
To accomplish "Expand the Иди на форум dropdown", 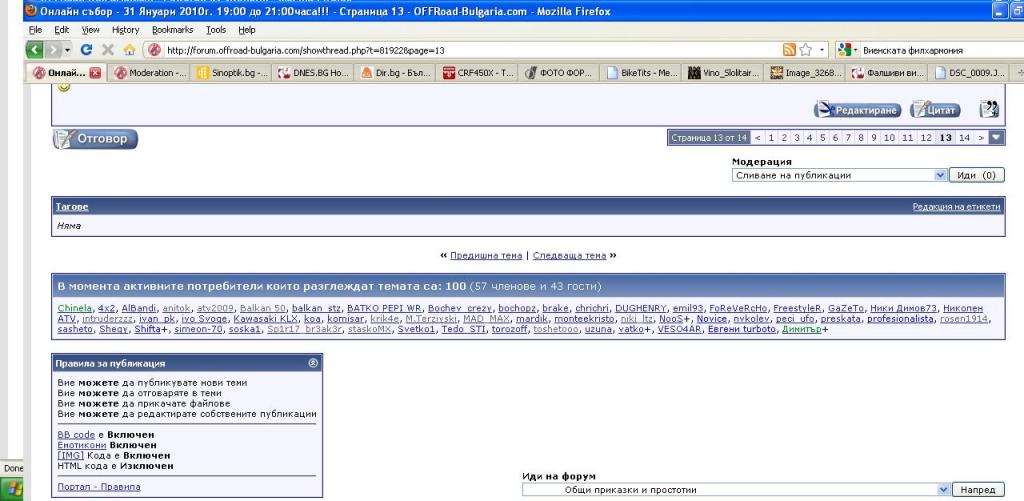I will coord(943,489).
